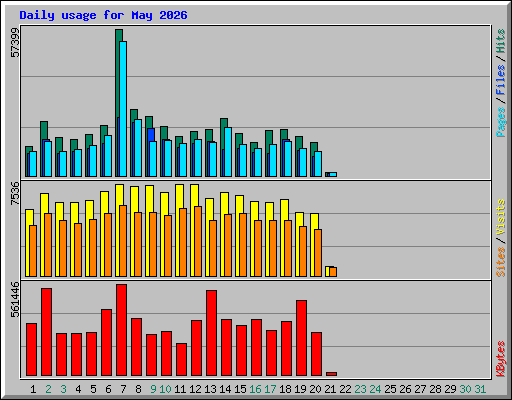Select day 22 on the x-axis
512x400 pixels.
tap(345, 389)
